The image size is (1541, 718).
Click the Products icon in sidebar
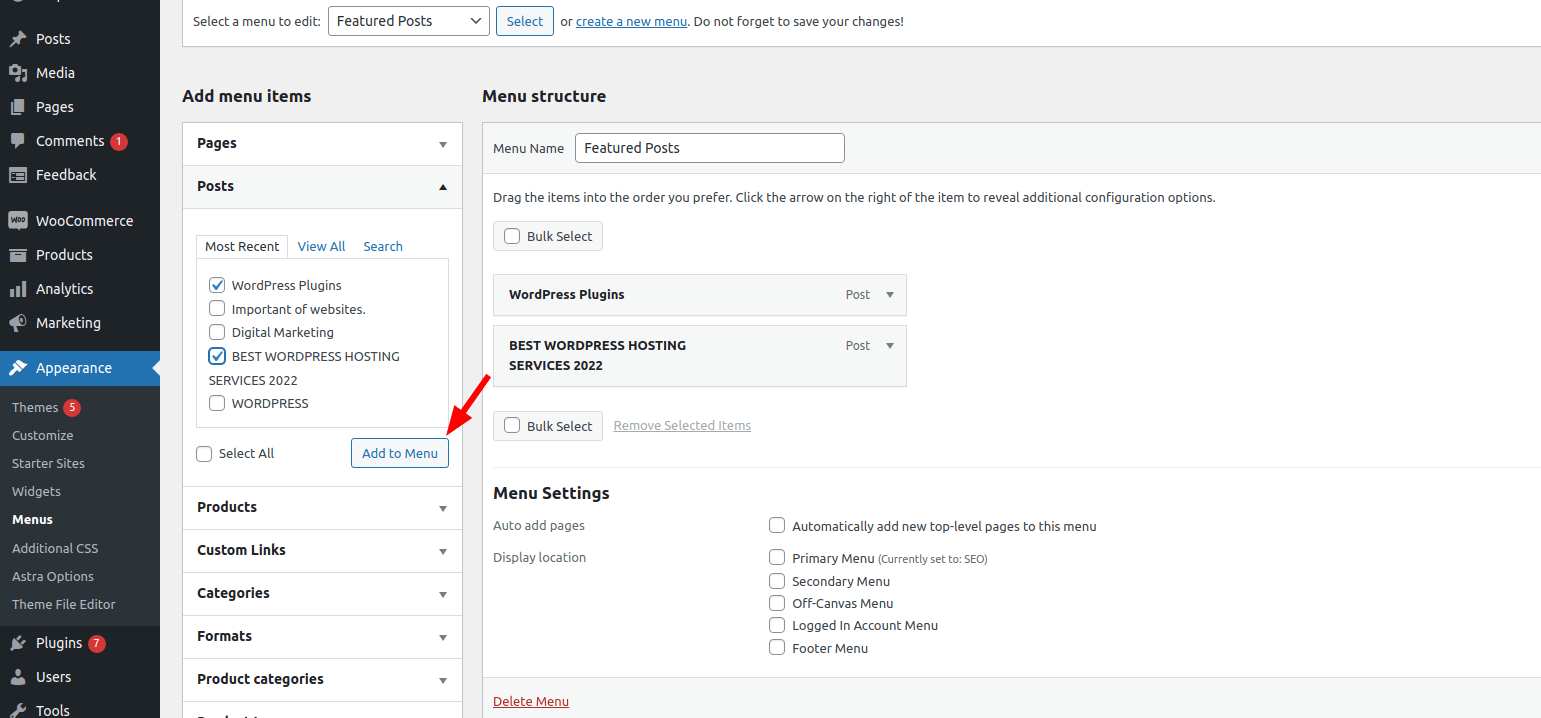(18, 255)
